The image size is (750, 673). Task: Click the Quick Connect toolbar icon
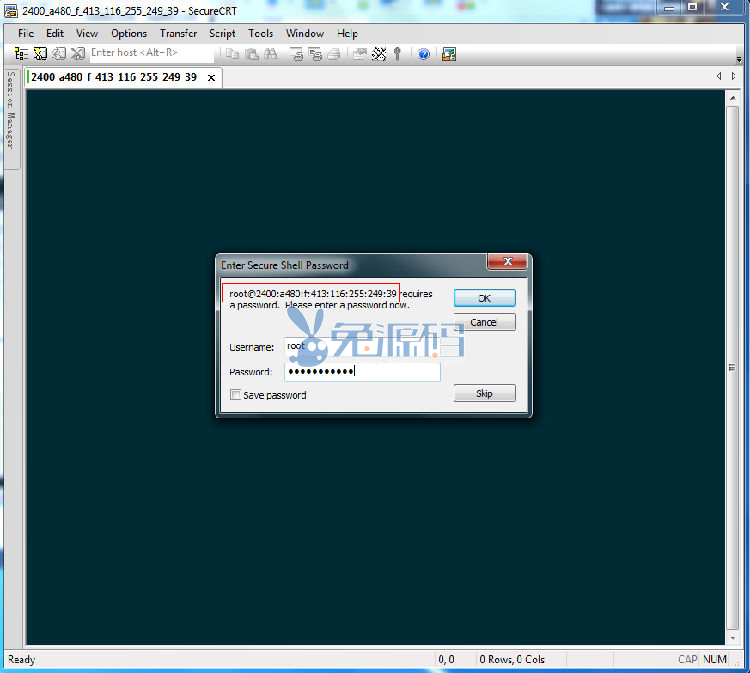pyautogui.click(x=40, y=54)
